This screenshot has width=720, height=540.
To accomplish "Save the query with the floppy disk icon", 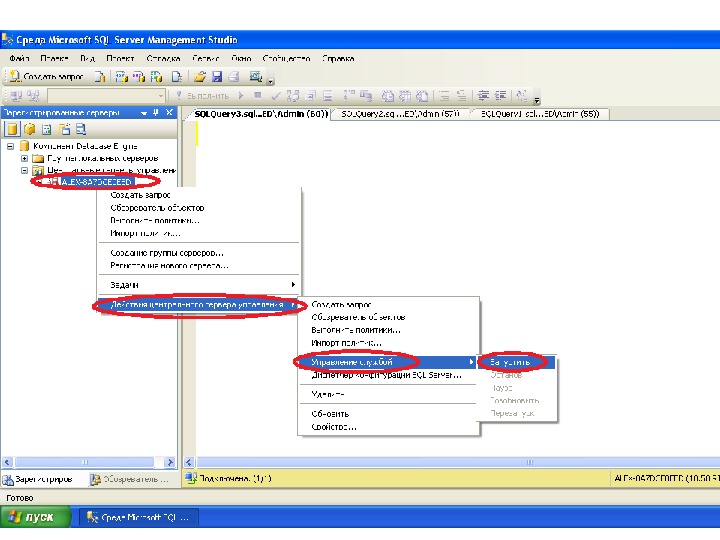I will click(217, 77).
